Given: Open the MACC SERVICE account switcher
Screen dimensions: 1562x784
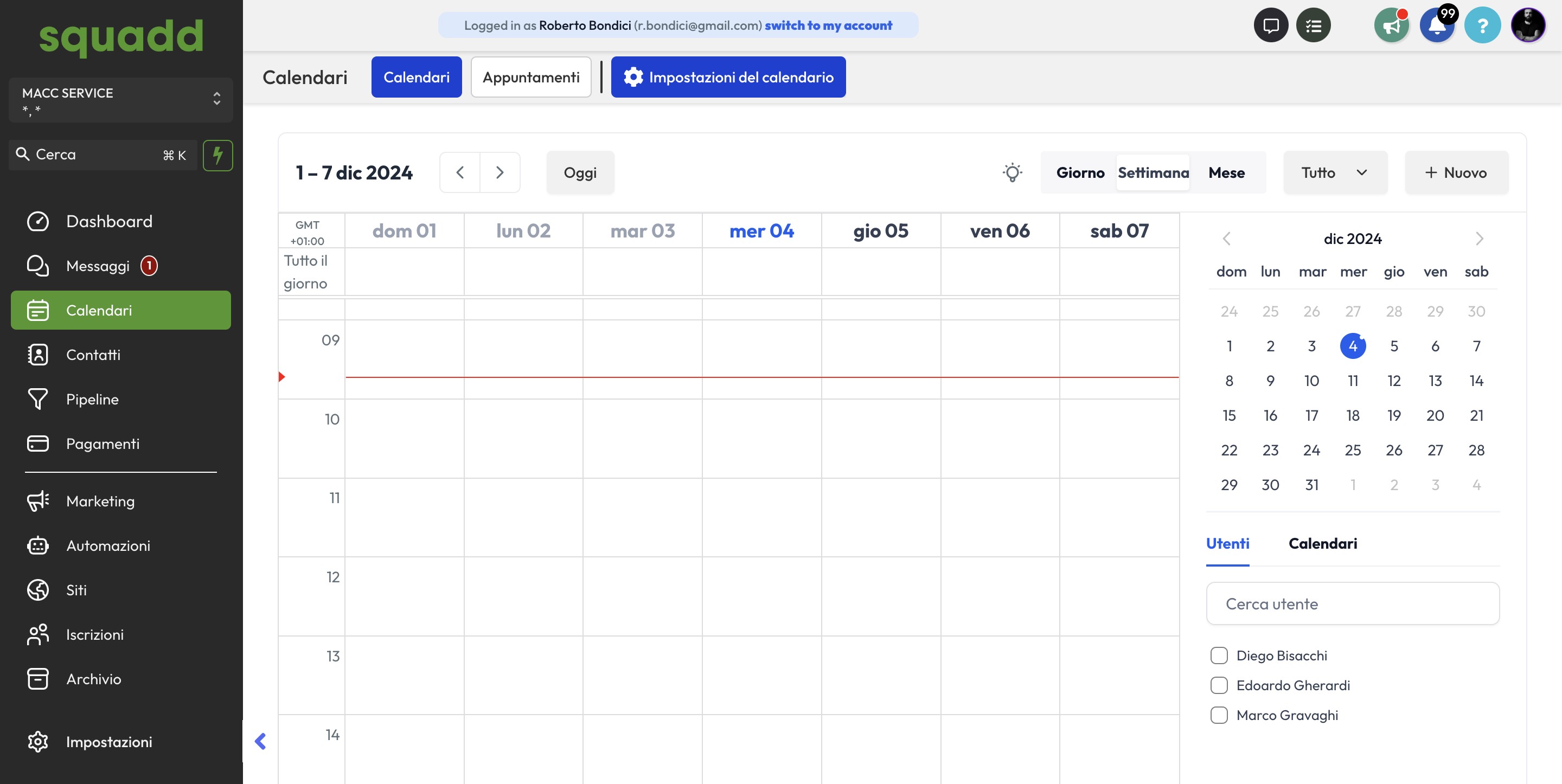Looking at the screenshot, I should (x=120, y=100).
